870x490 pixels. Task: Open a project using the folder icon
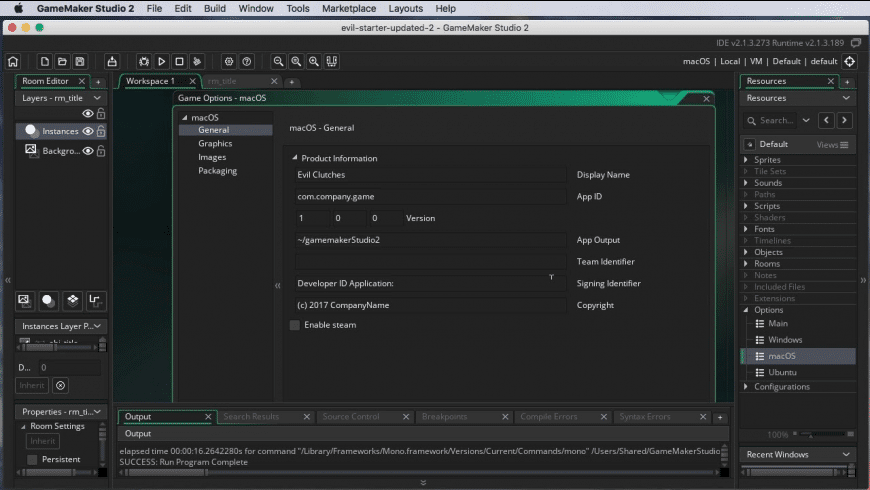[x=62, y=62]
